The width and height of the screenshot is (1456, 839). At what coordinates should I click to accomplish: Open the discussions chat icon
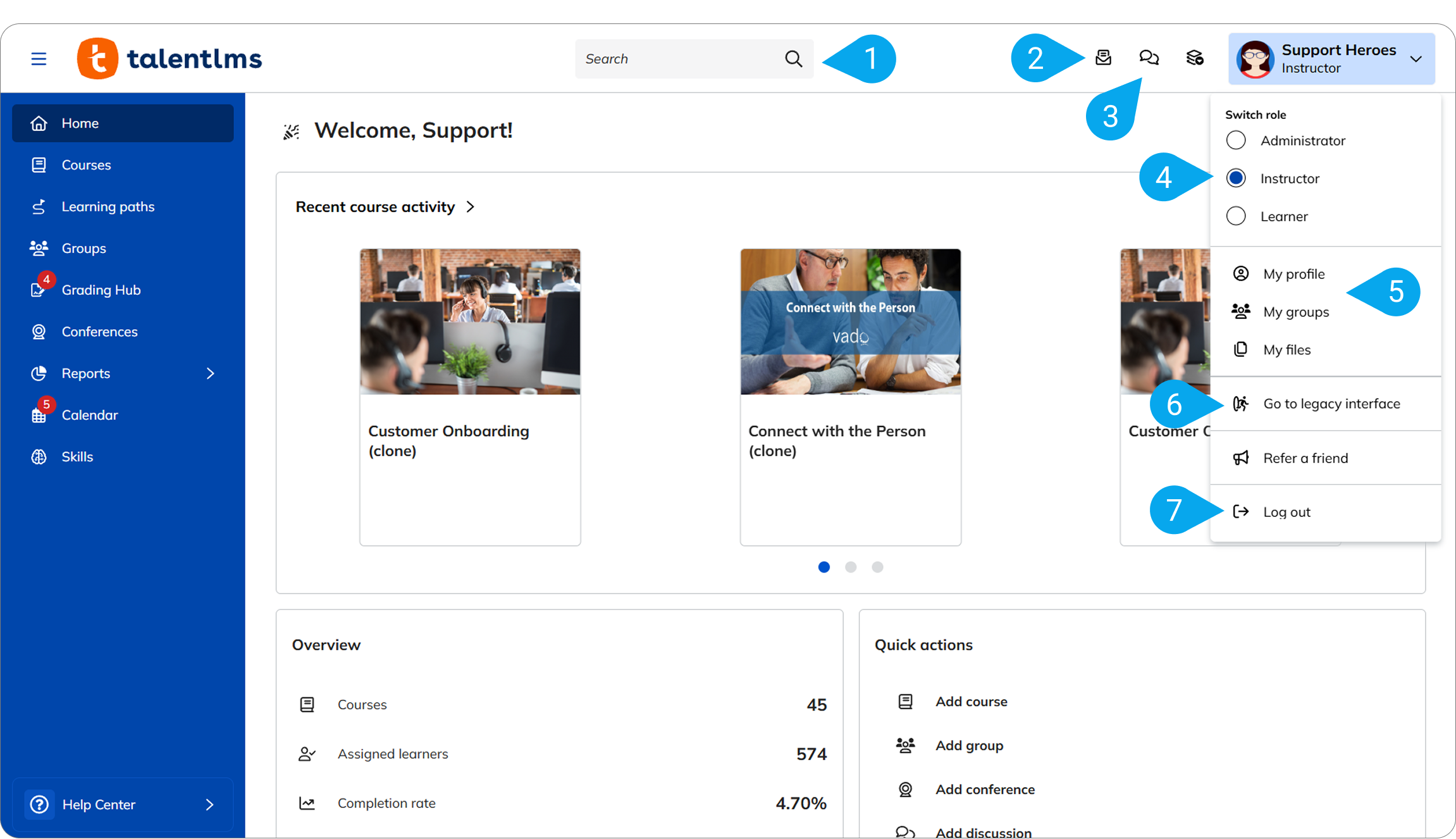point(1149,58)
